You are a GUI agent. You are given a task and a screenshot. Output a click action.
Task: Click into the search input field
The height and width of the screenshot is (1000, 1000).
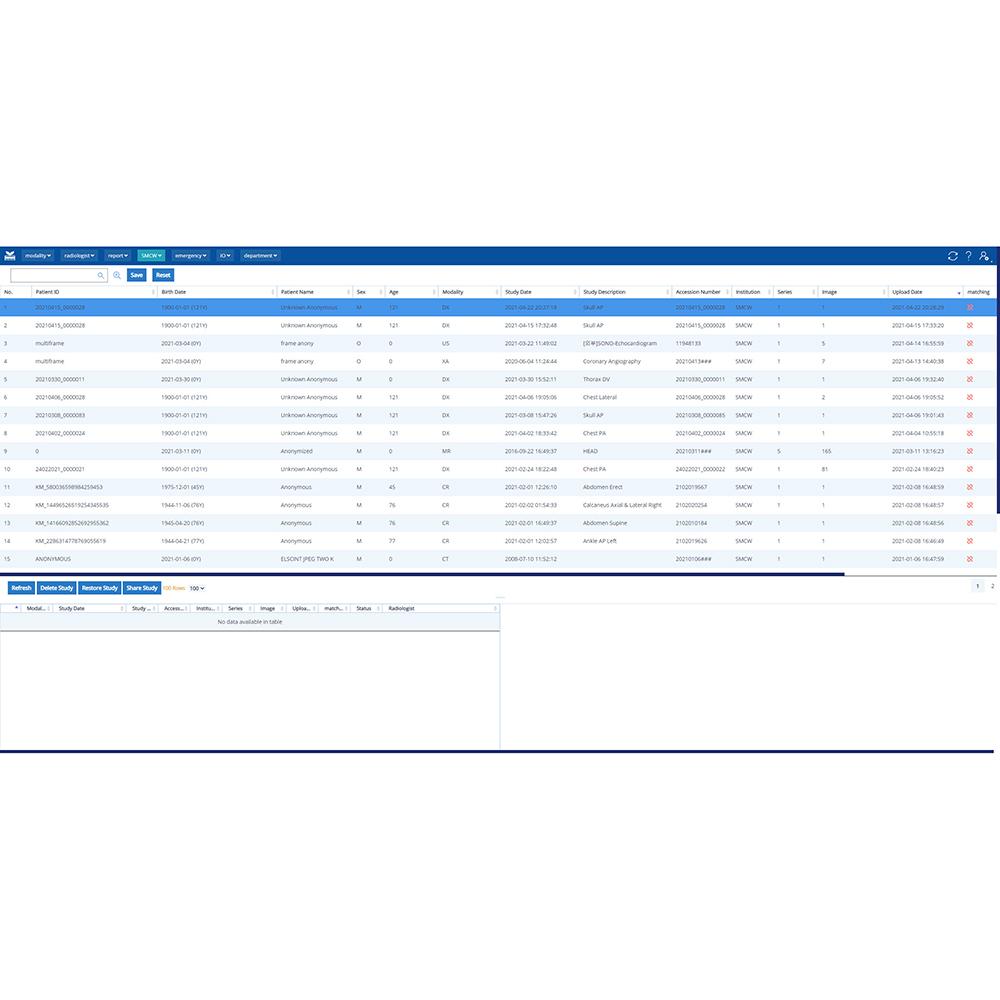click(55, 275)
